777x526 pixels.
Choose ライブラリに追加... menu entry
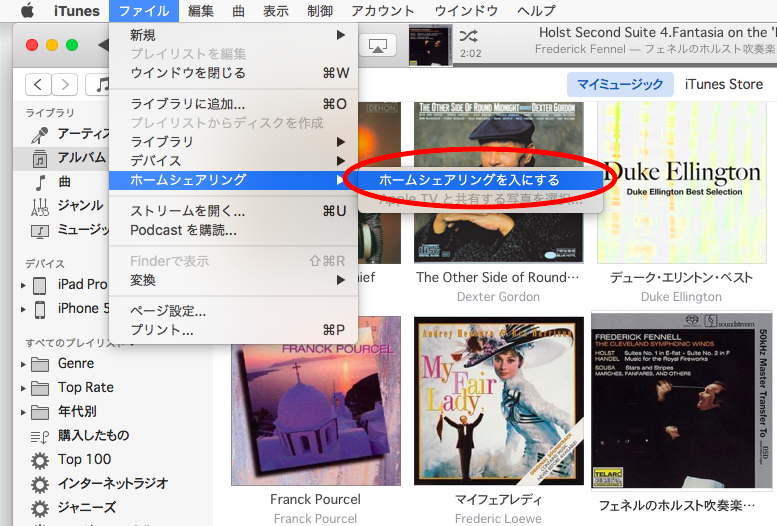tap(233, 104)
